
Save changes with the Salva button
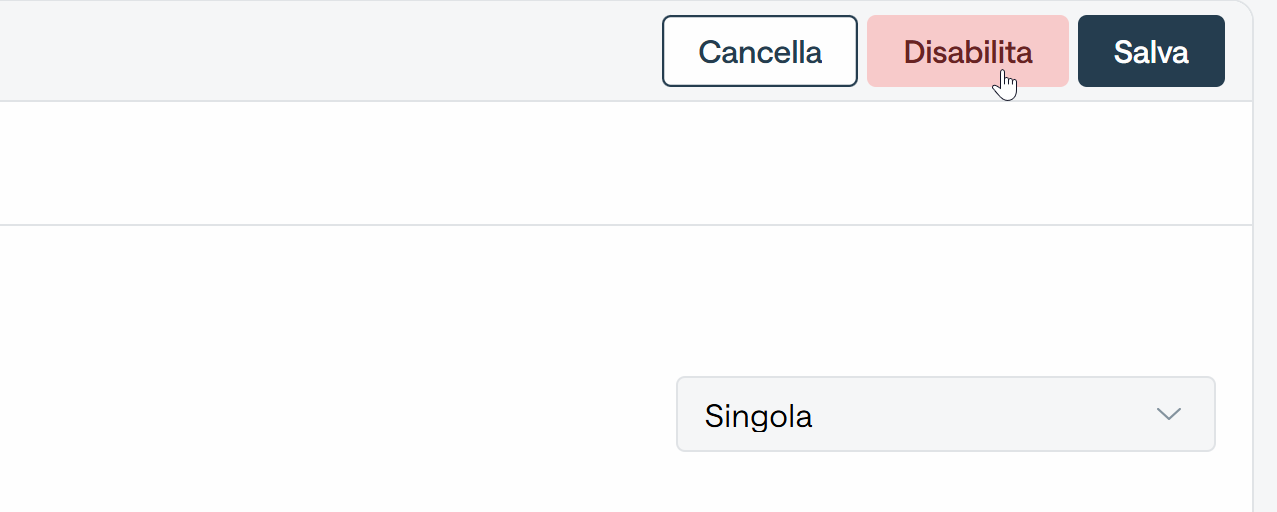pos(1151,51)
